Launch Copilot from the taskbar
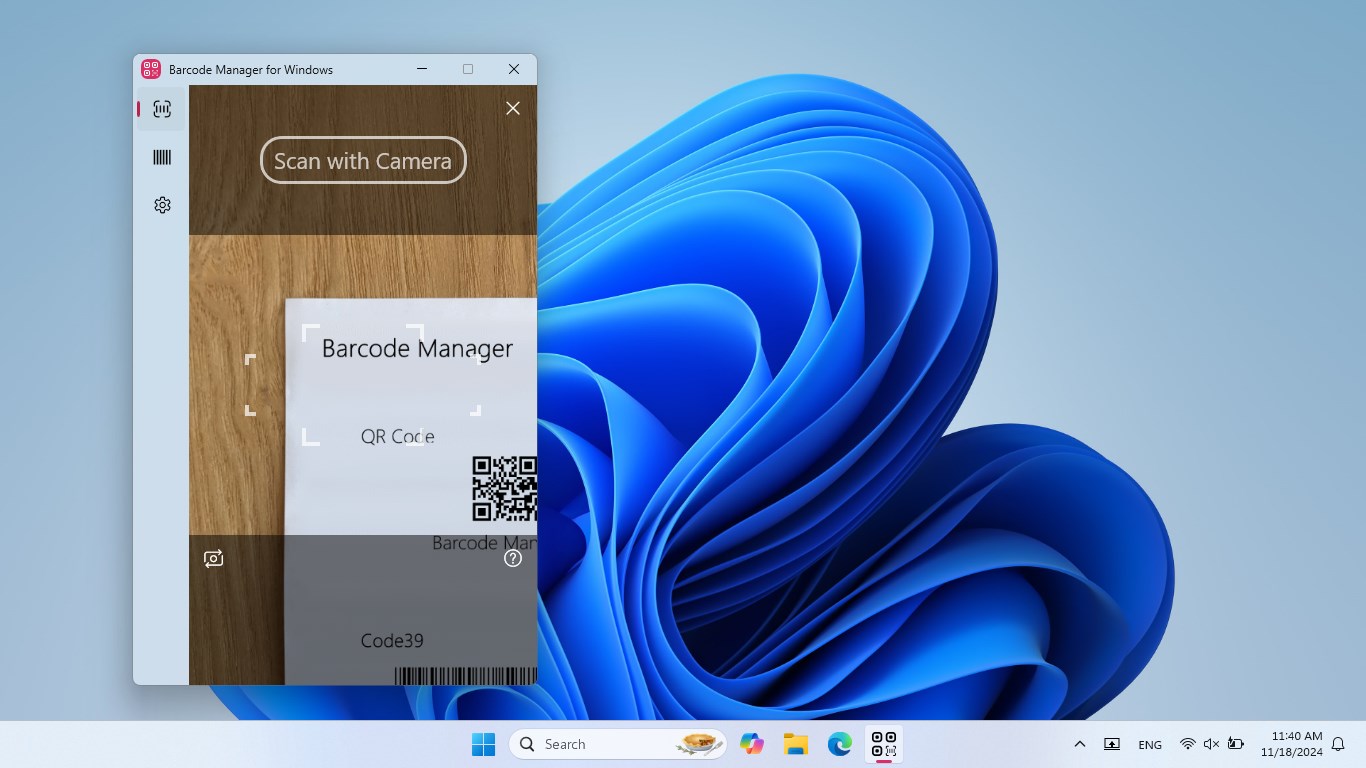1366x768 pixels. click(x=752, y=744)
